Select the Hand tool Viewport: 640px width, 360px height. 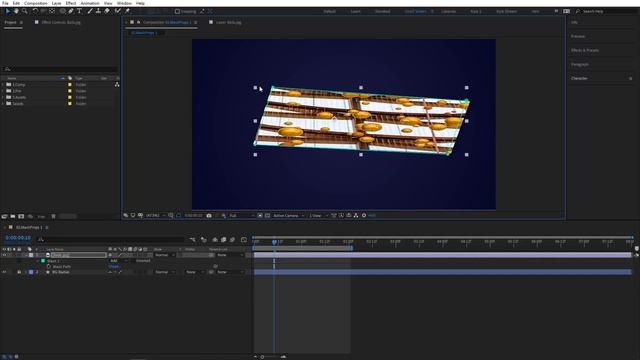(x=16, y=11)
